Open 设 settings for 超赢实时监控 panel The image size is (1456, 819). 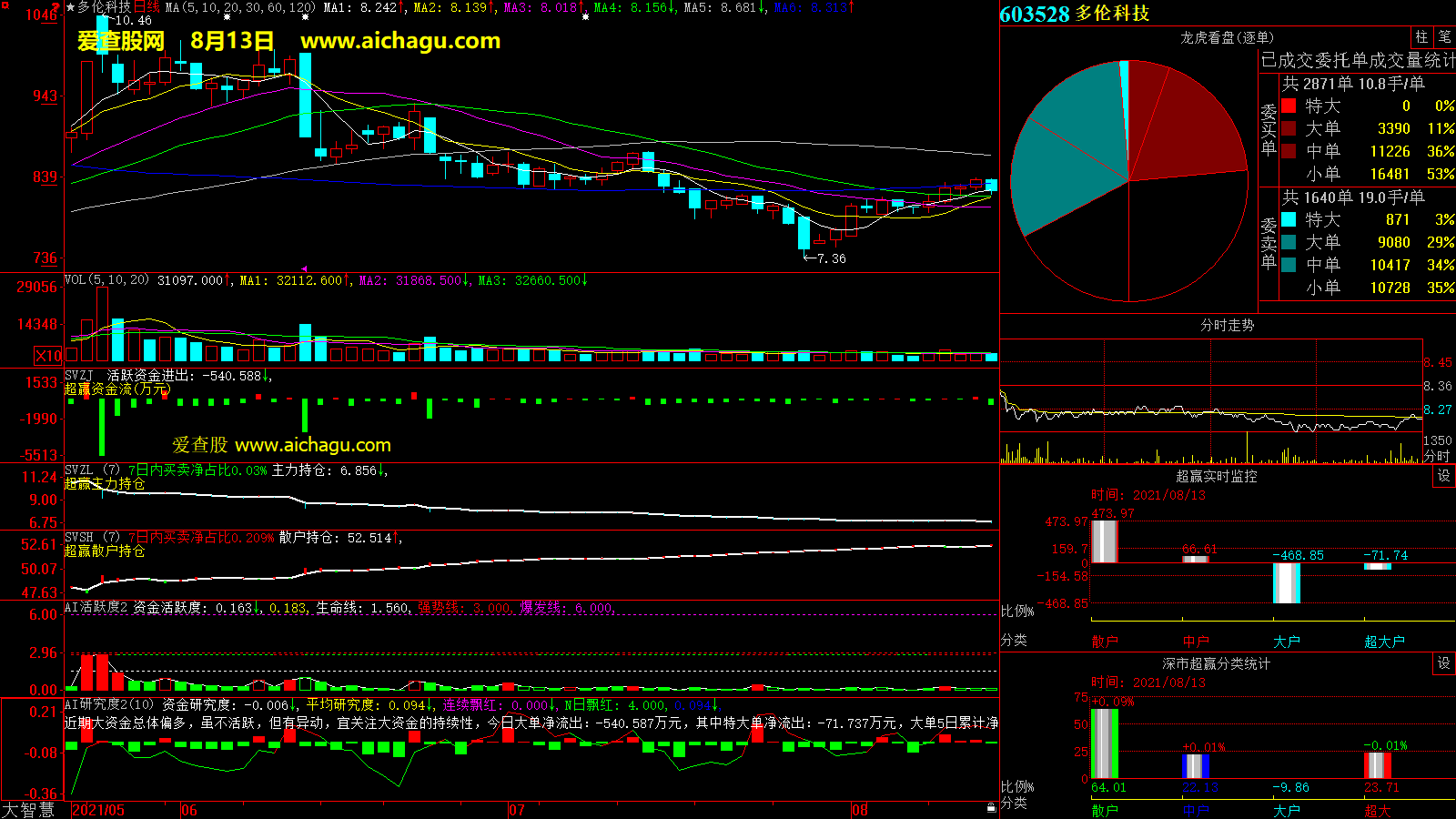[1443, 476]
